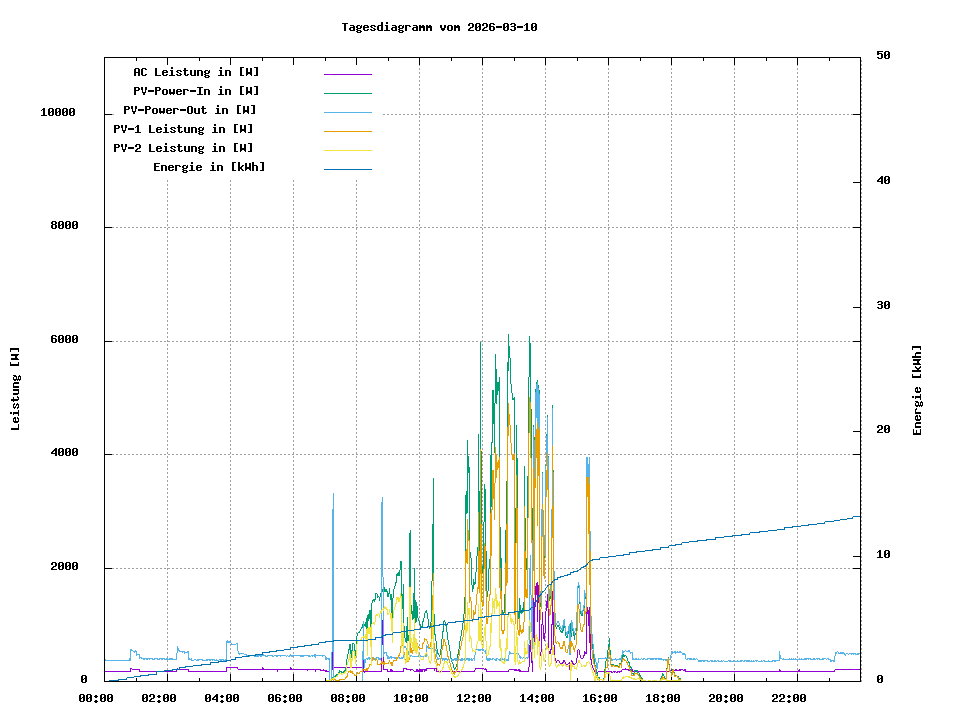The image size is (960, 720).
Task: Click the 00:00 label at axis start
Action: click(x=96, y=698)
